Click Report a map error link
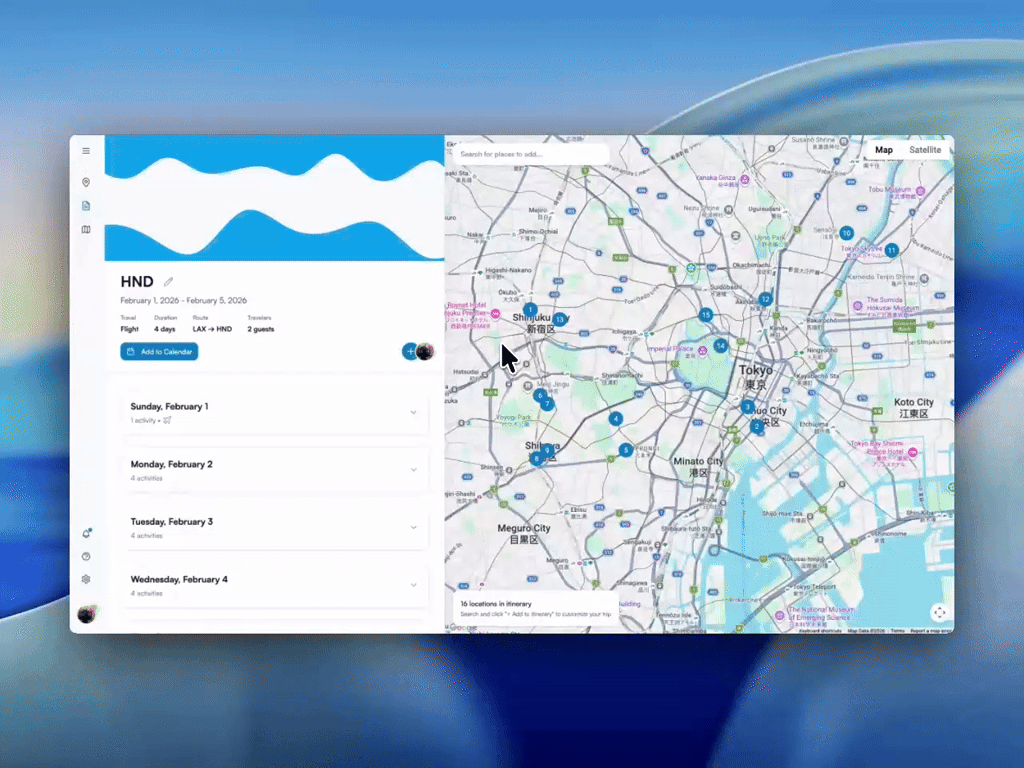 pos(930,631)
